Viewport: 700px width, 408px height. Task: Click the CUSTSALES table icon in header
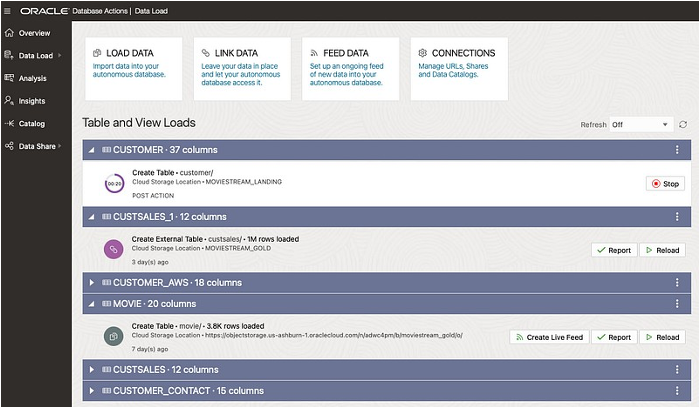pos(106,369)
